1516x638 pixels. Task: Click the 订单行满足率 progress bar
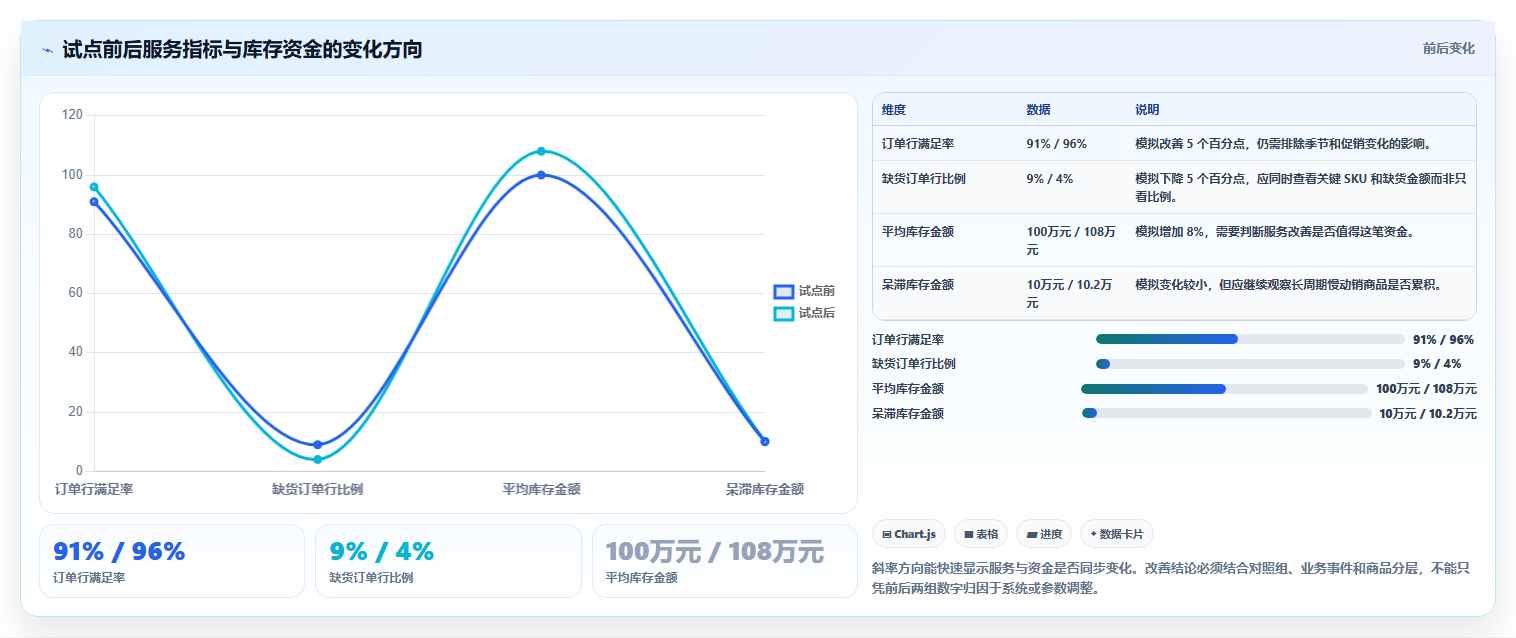click(1250, 339)
